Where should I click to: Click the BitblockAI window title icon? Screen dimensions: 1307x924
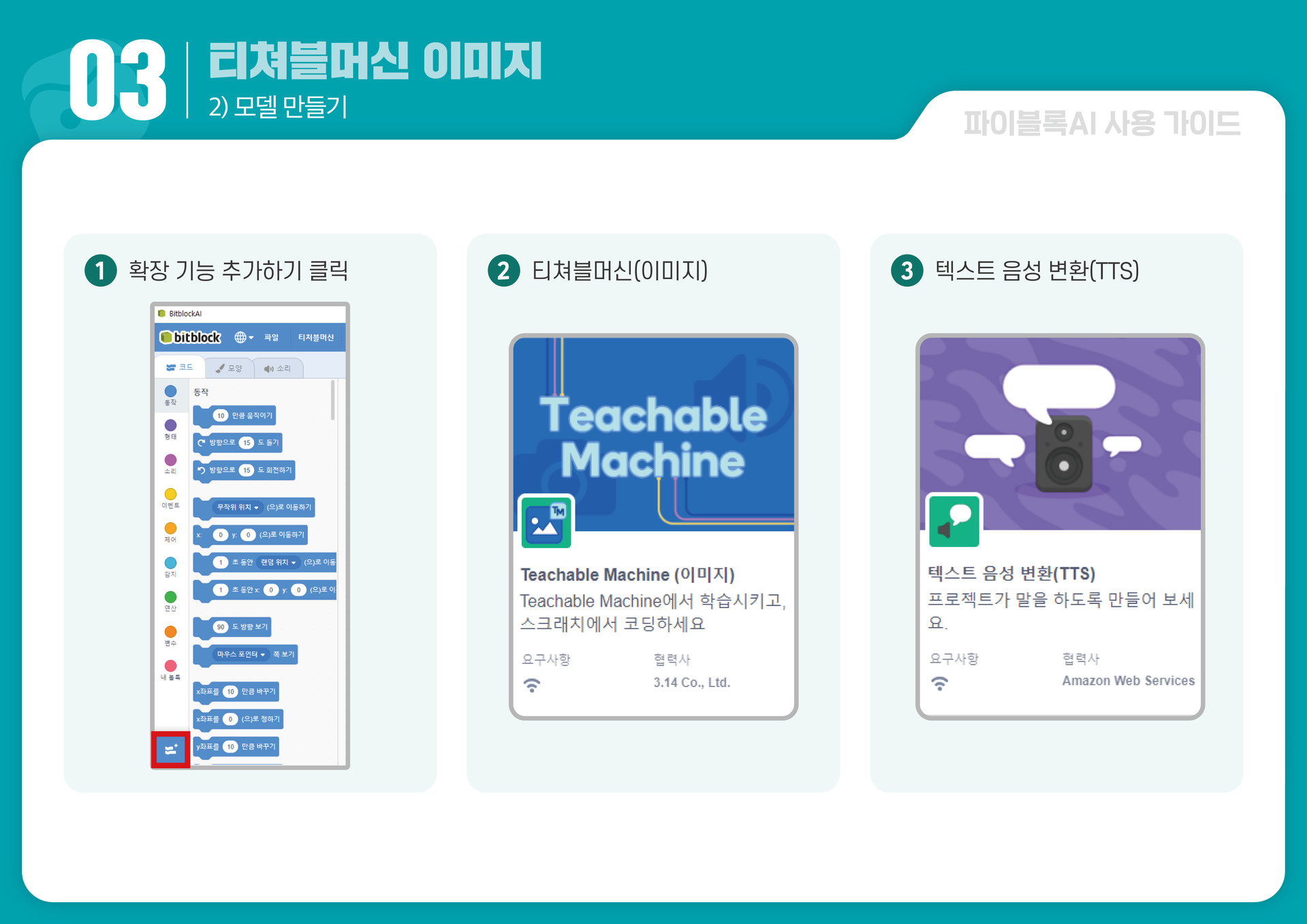tap(161, 314)
